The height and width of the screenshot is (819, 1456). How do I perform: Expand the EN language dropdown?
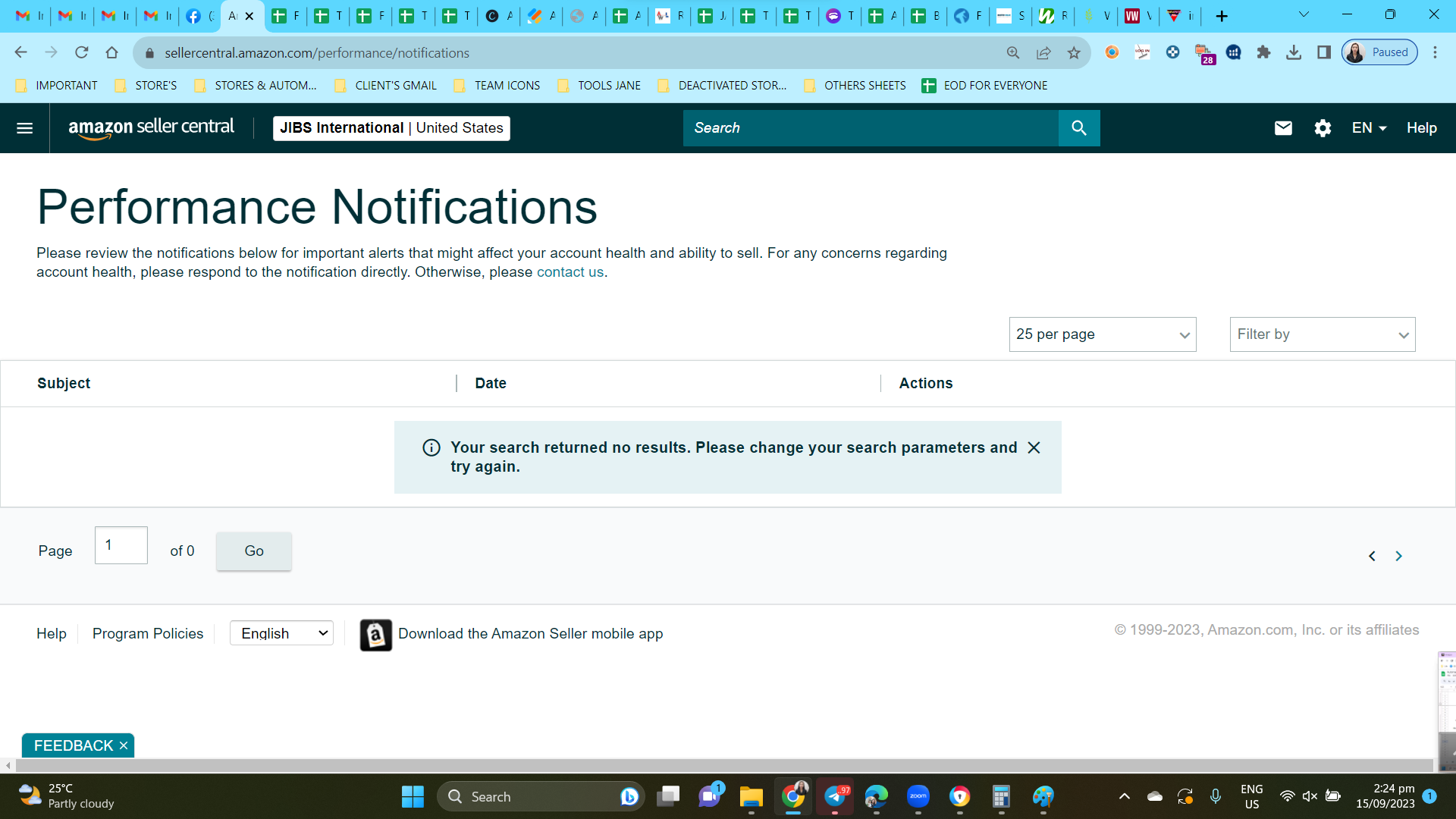pyautogui.click(x=1370, y=128)
